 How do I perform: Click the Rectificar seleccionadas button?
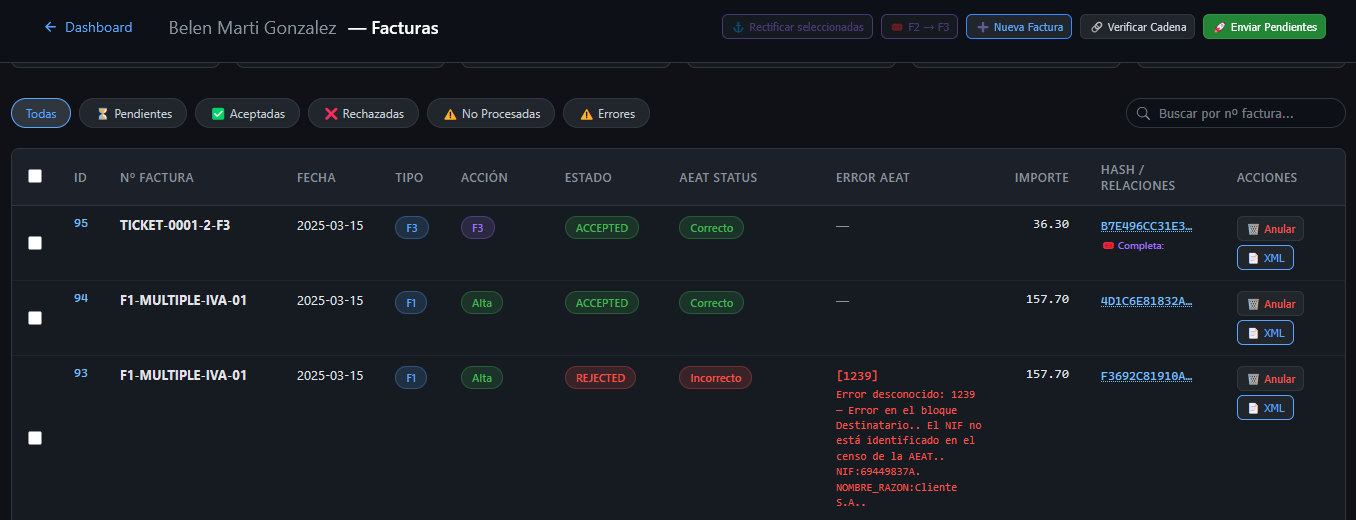797,27
